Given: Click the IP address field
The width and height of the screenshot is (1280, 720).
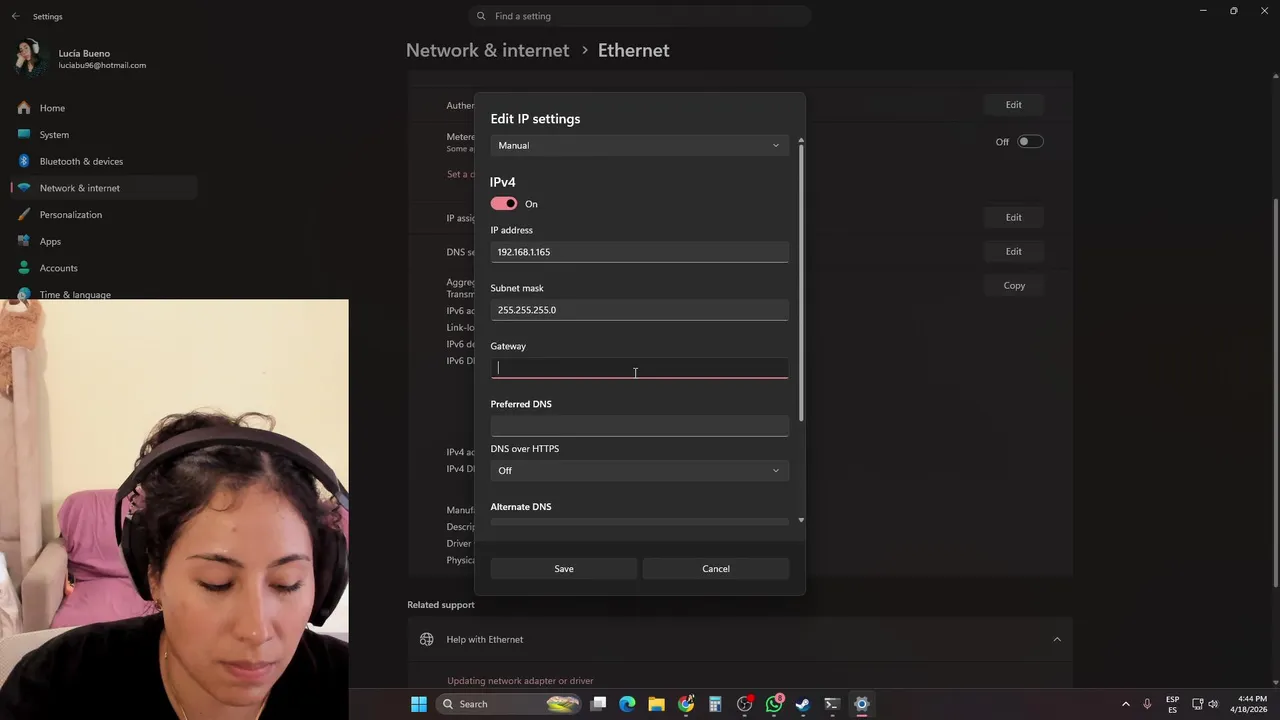Looking at the screenshot, I should 639,252.
